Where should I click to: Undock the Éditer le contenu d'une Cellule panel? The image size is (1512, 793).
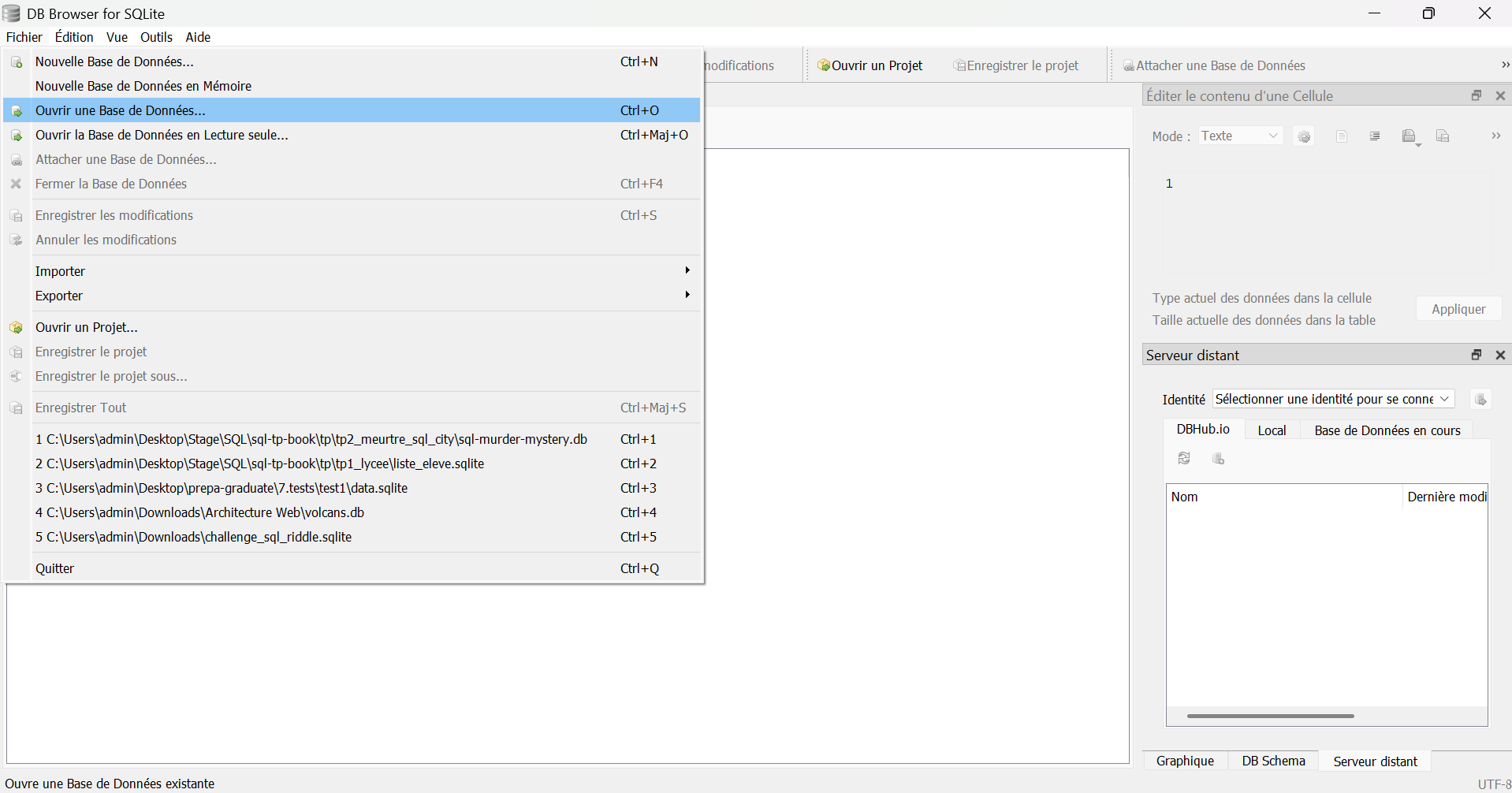tap(1476, 95)
